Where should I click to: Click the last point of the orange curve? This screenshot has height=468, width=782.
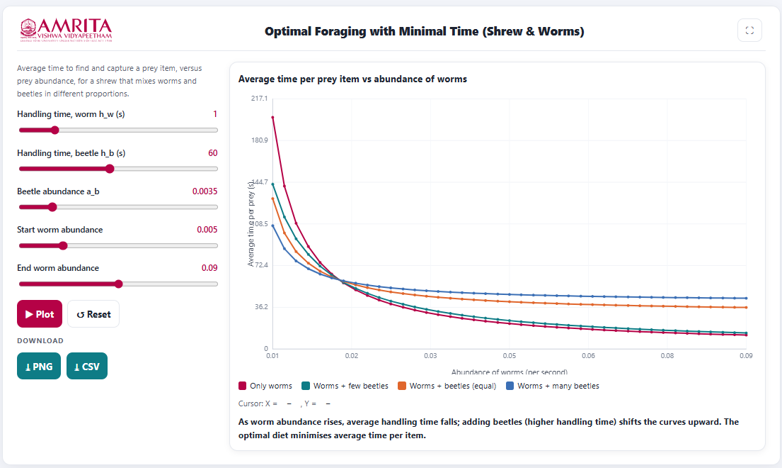coord(746,307)
